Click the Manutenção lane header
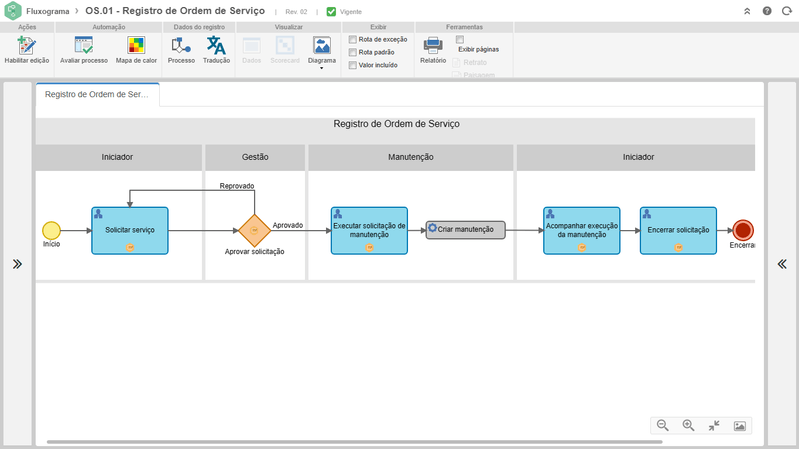This screenshot has height=449, width=800. (411, 157)
